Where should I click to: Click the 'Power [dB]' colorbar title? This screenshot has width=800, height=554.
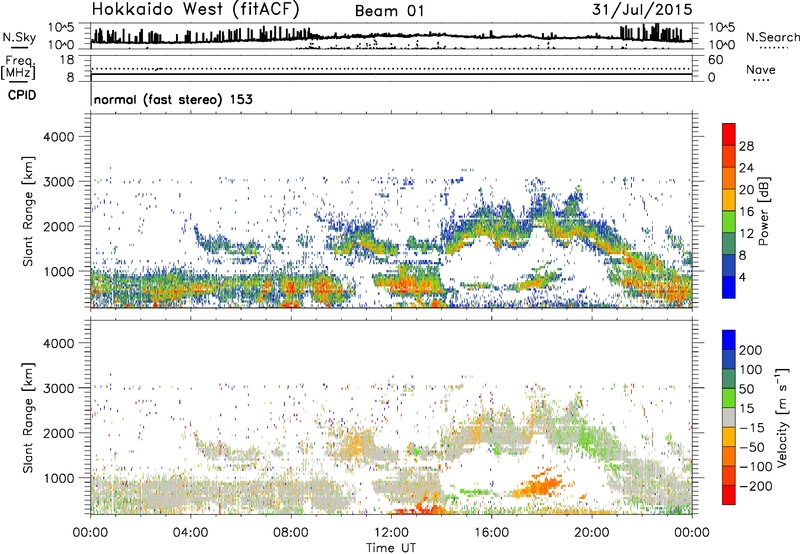pos(763,211)
